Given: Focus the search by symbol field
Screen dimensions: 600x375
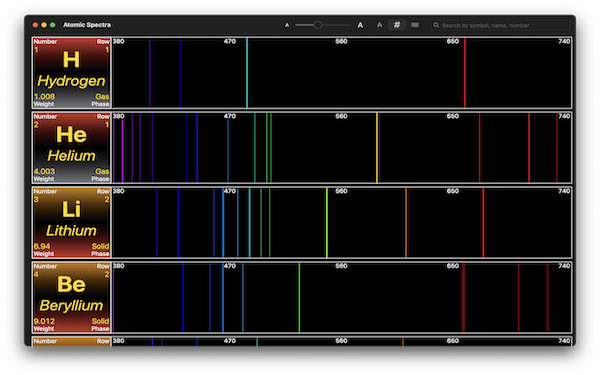Looking at the screenshot, I should 500,25.
